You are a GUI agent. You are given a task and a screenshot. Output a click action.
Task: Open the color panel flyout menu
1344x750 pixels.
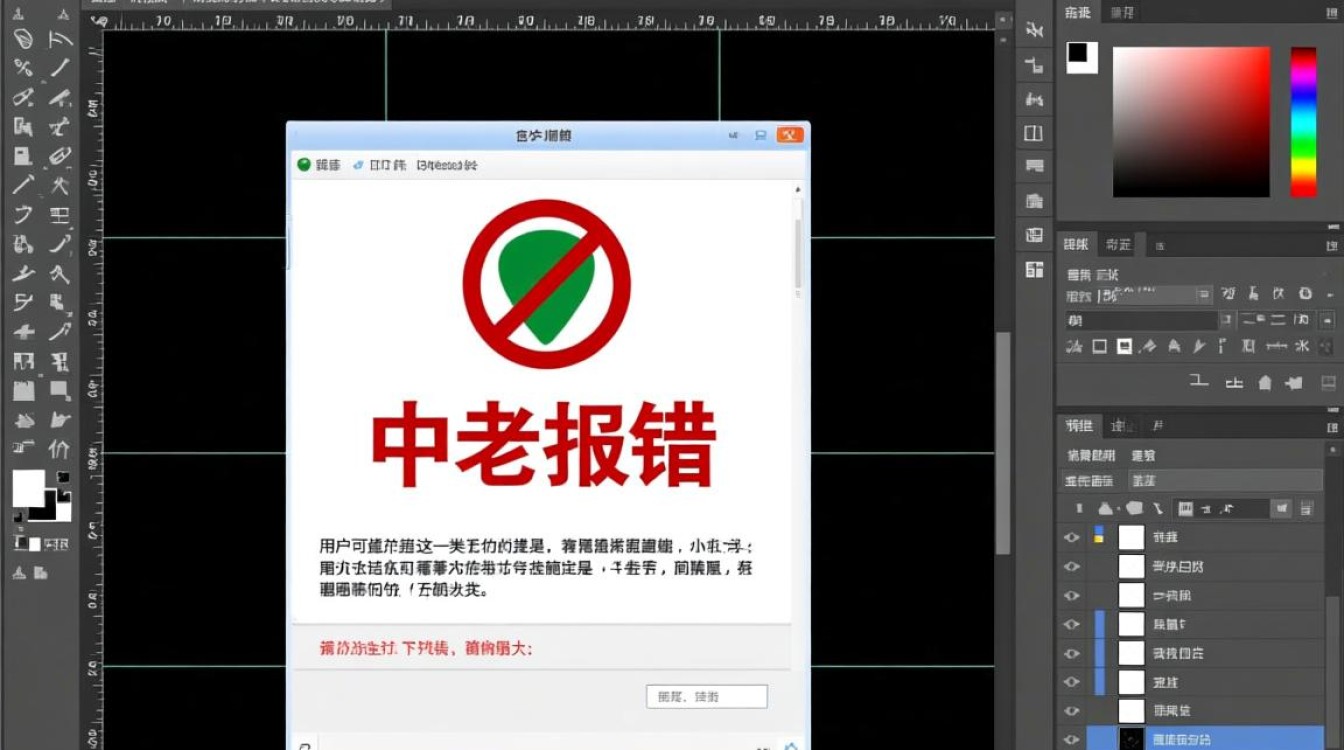pos(1330,12)
